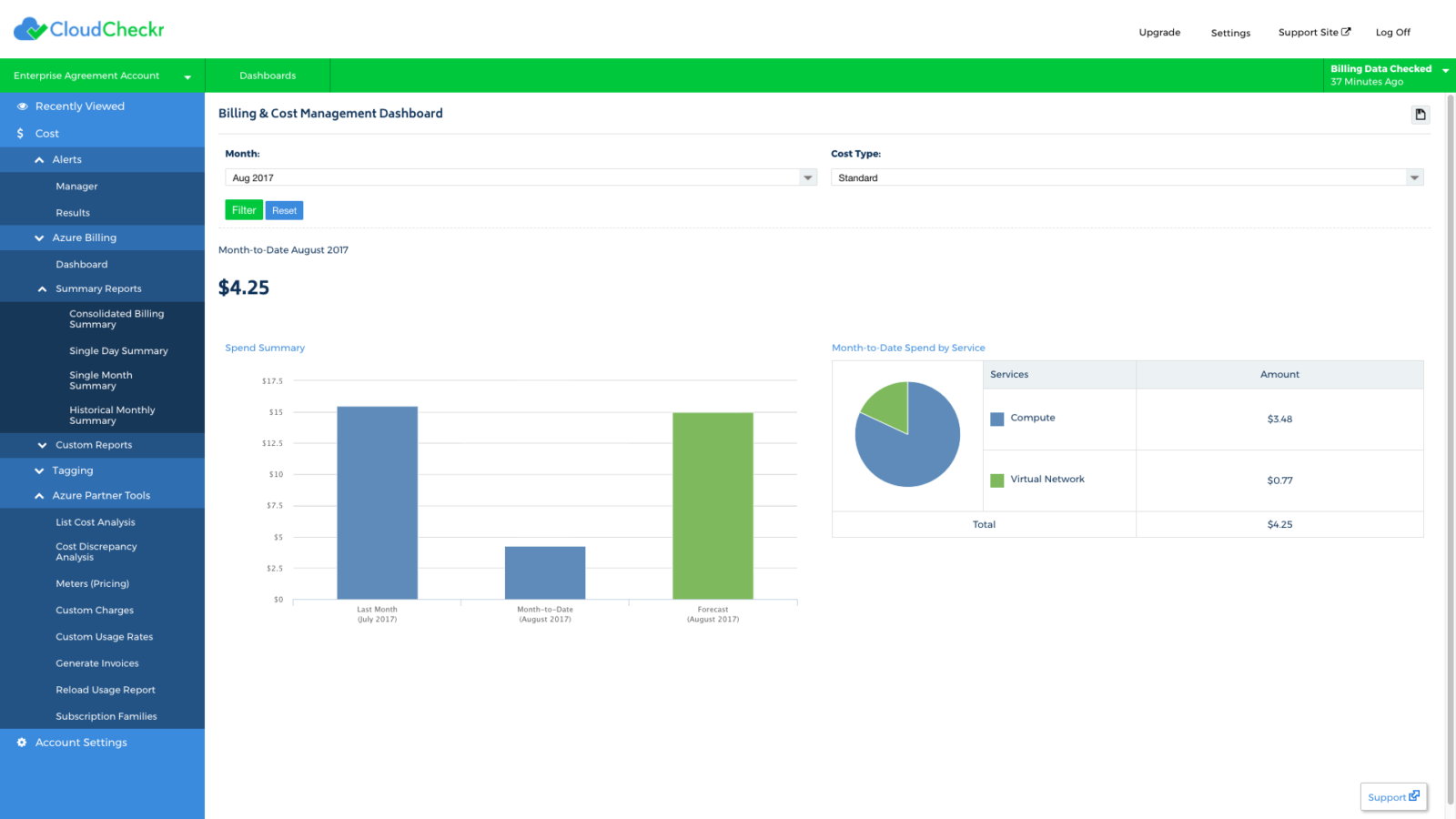Open the Support Site link
The width and height of the screenshot is (1456, 819).
click(1314, 33)
